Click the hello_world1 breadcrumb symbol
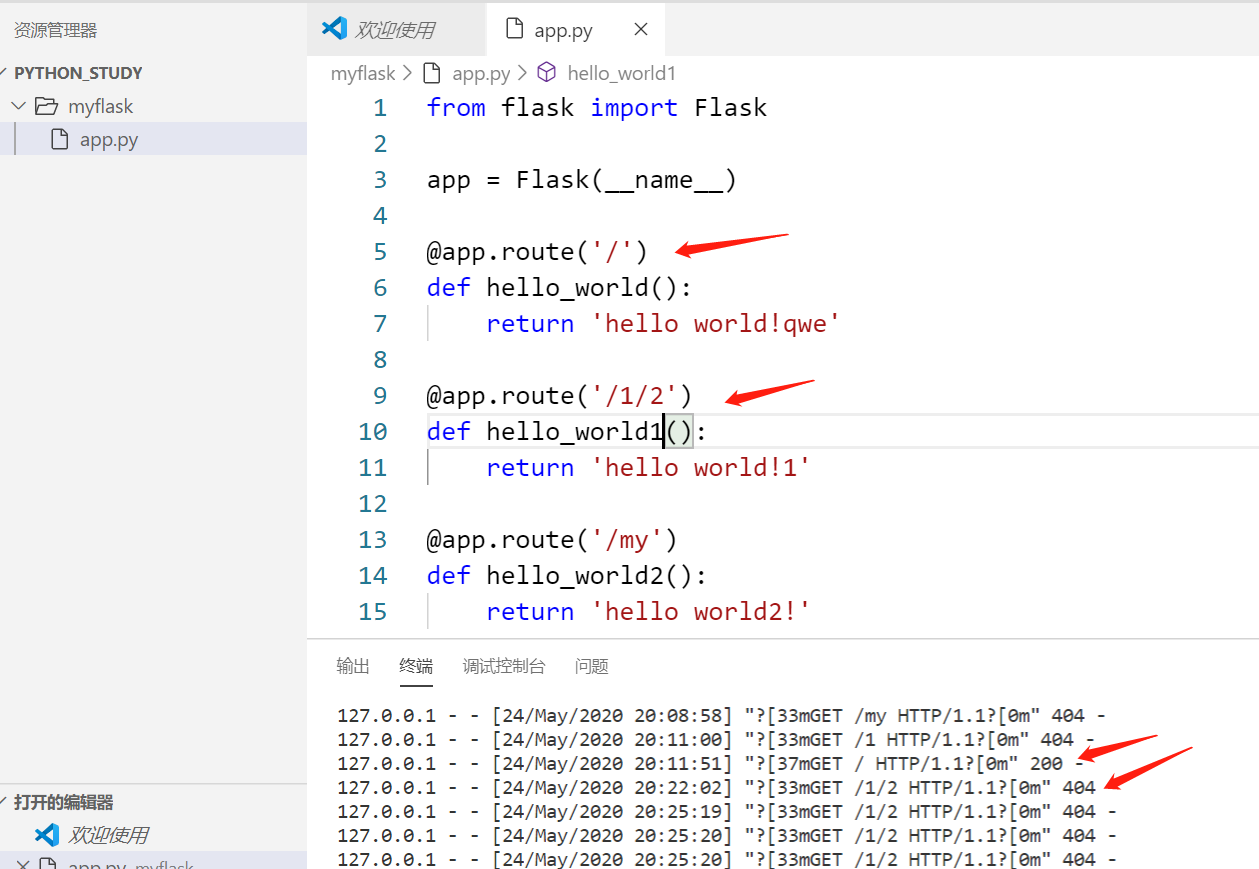Screen dimensions: 1259x869 click(x=622, y=73)
